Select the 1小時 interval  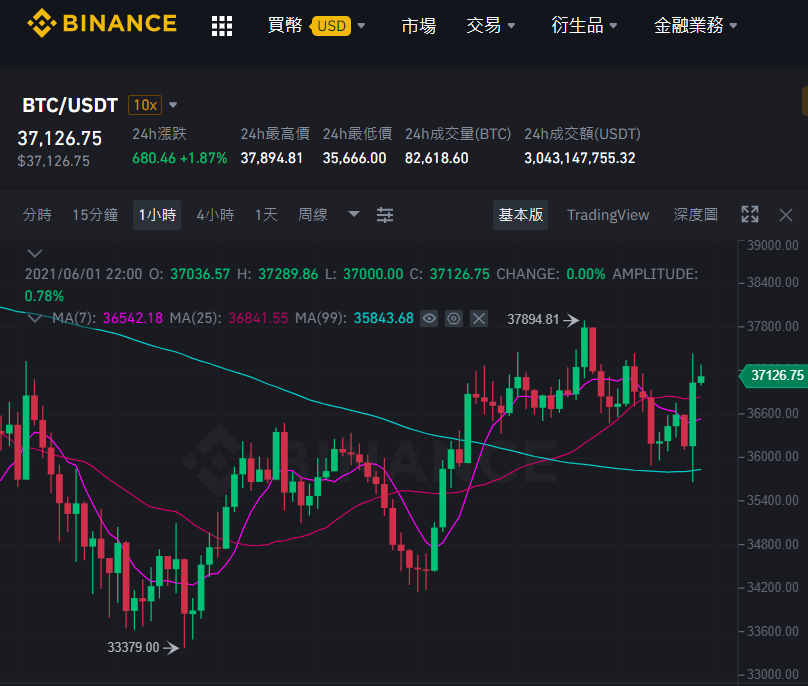(x=157, y=215)
